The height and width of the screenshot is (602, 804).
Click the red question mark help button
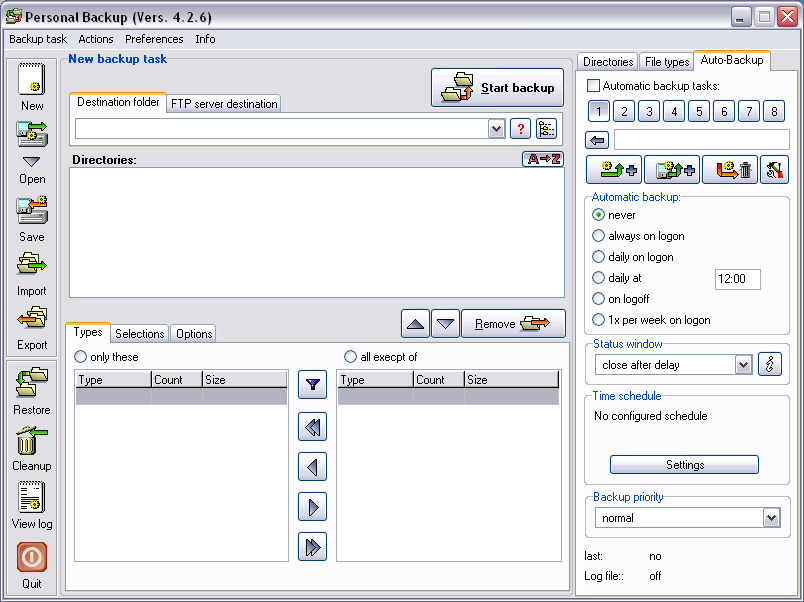tap(520, 128)
